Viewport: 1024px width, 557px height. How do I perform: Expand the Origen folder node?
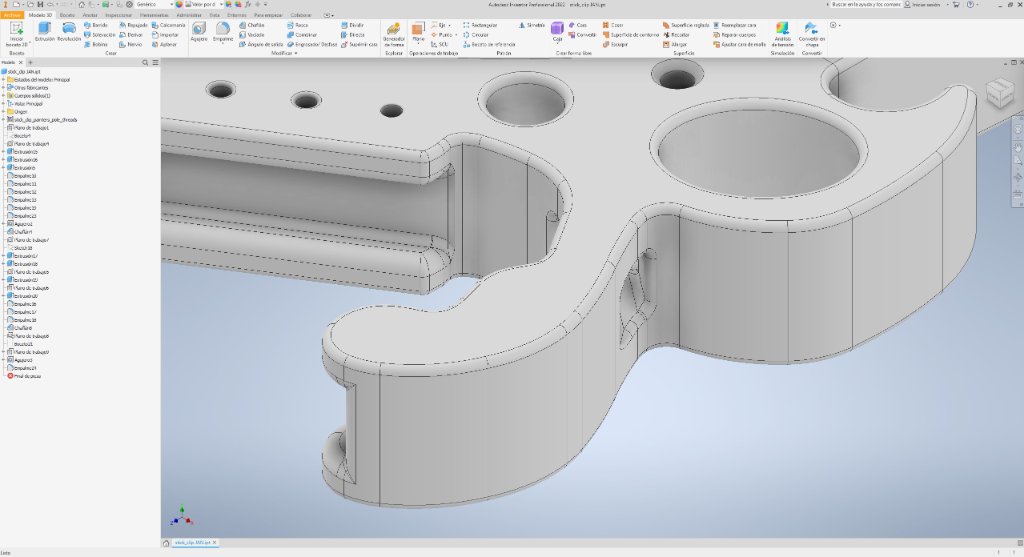point(3,112)
